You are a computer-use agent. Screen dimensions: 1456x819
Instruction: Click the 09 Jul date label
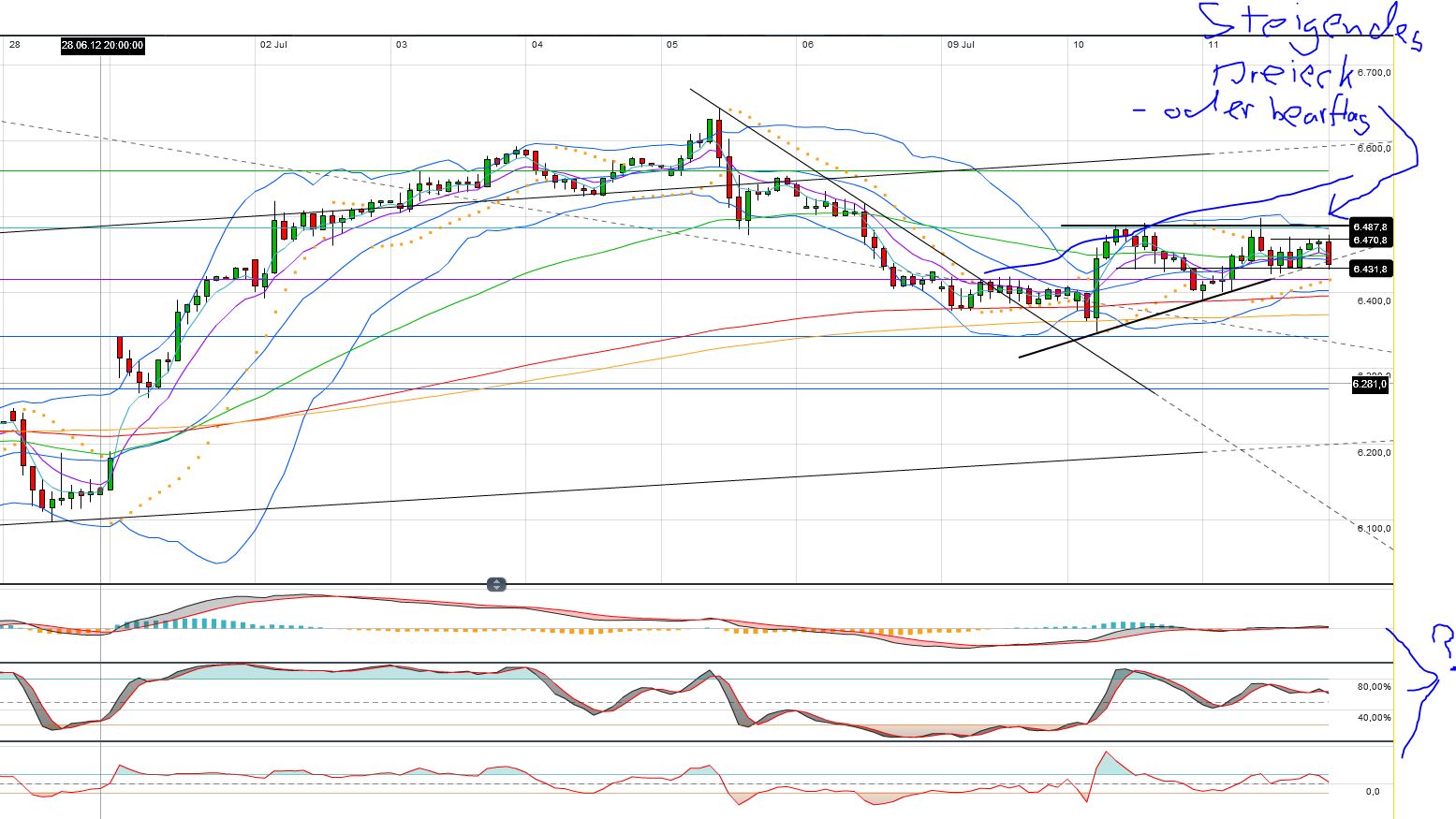click(962, 45)
